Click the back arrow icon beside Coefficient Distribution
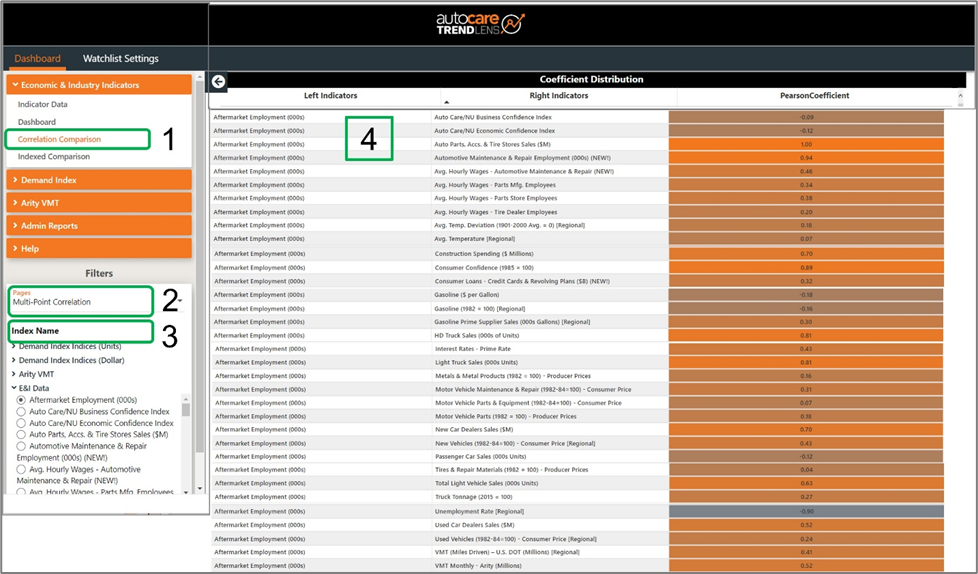The image size is (978, 574). [x=218, y=81]
